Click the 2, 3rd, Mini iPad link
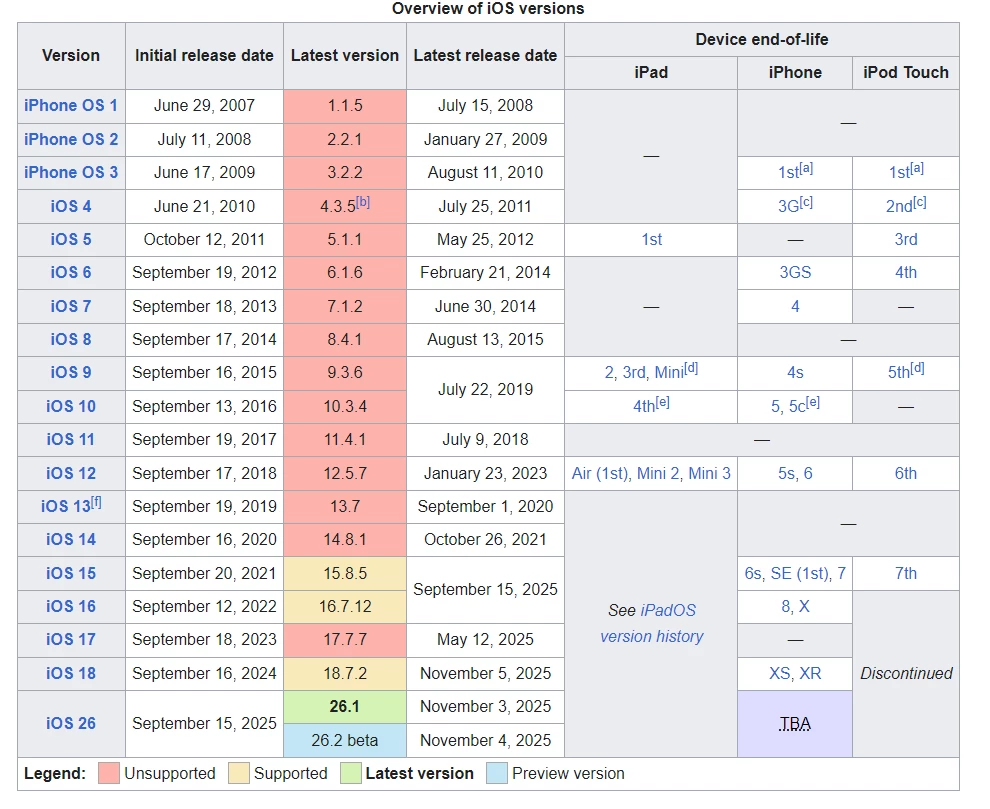The image size is (990, 809). (644, 373)
